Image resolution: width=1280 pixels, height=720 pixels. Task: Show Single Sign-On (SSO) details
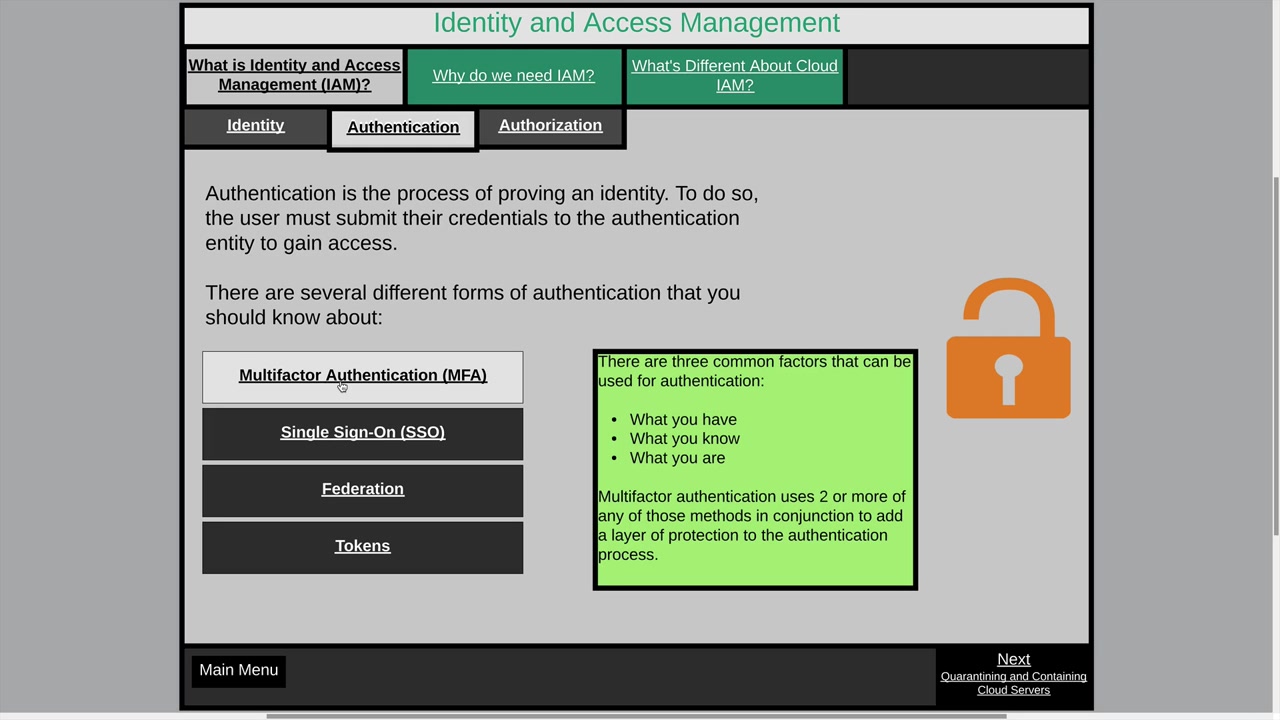[x=363, y=433]
